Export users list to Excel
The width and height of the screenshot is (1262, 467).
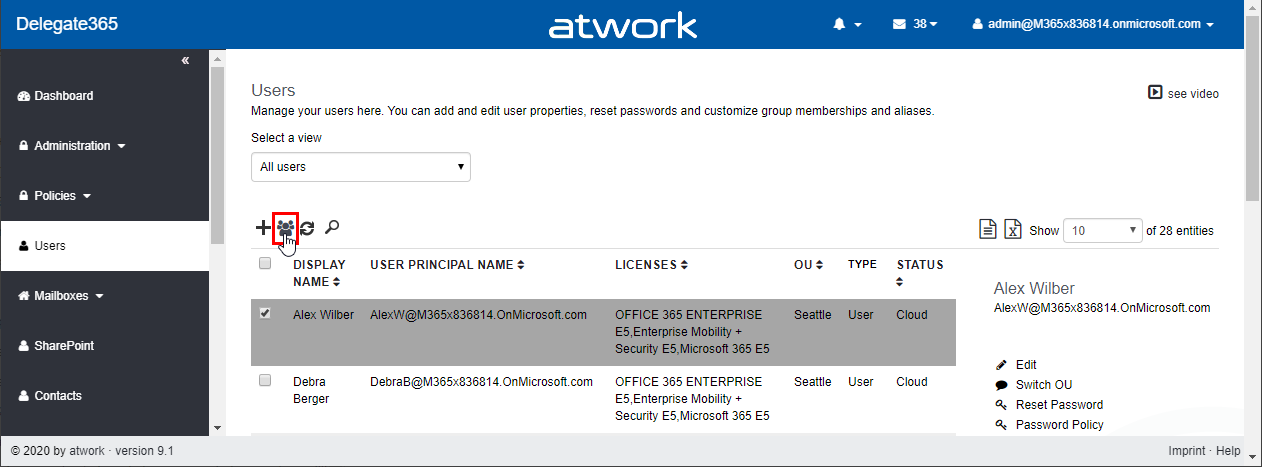(1013, 229)
